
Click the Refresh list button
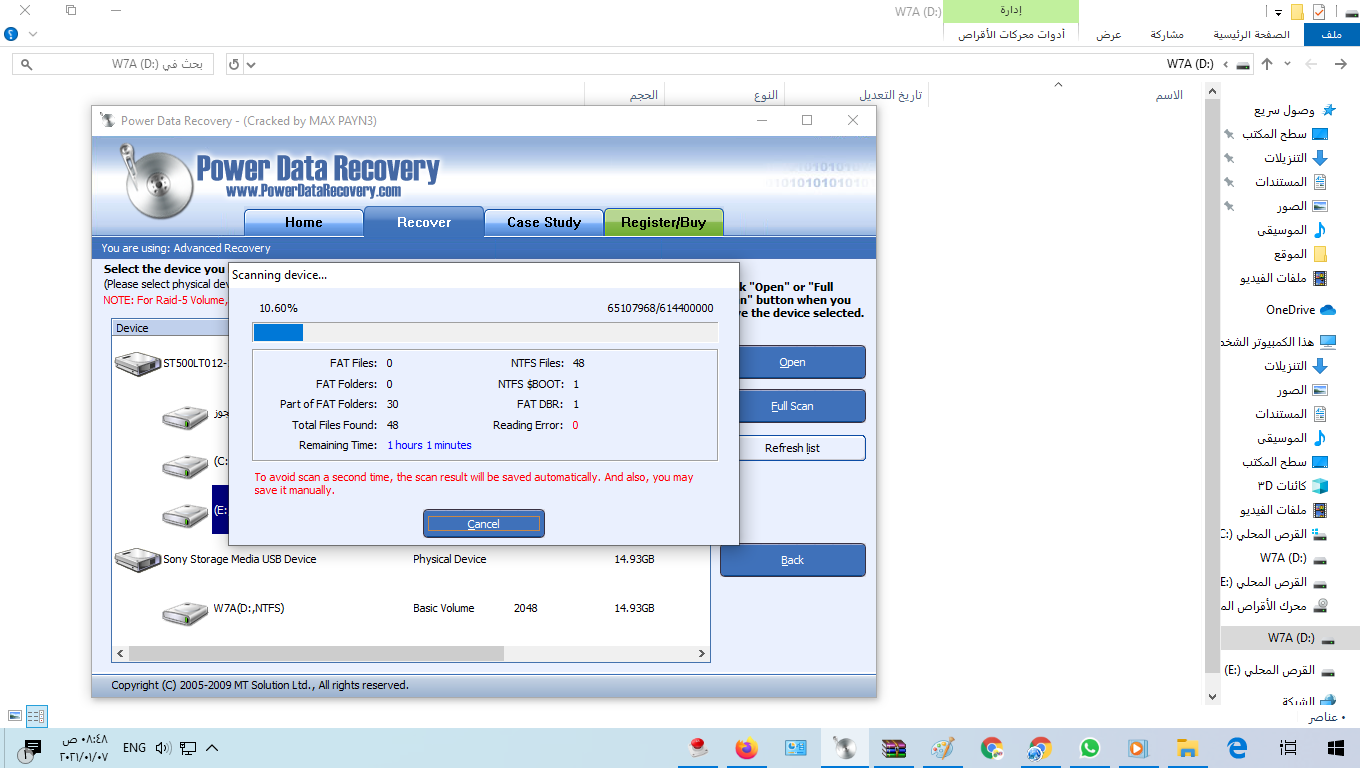click(x=793, y=448)
